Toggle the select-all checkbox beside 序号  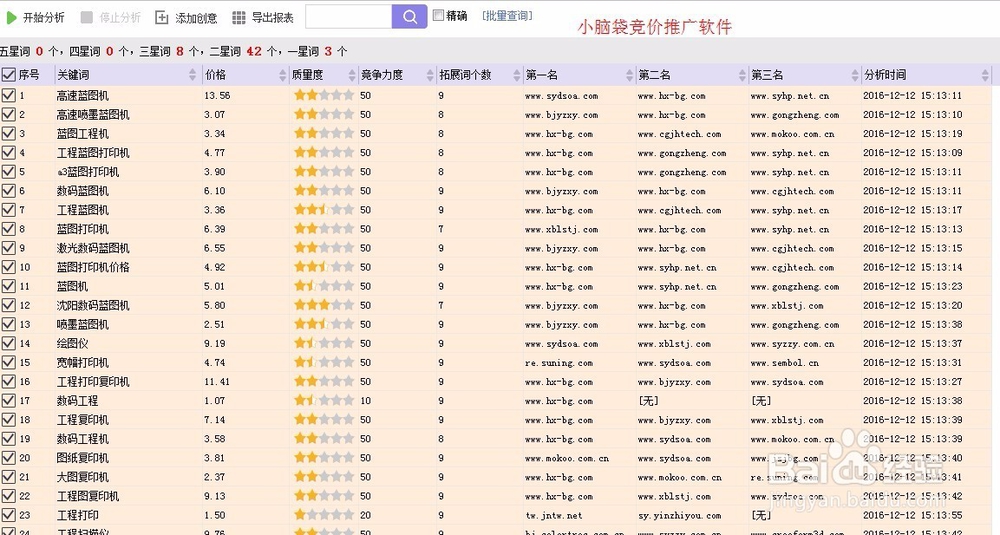click(8, 75)
